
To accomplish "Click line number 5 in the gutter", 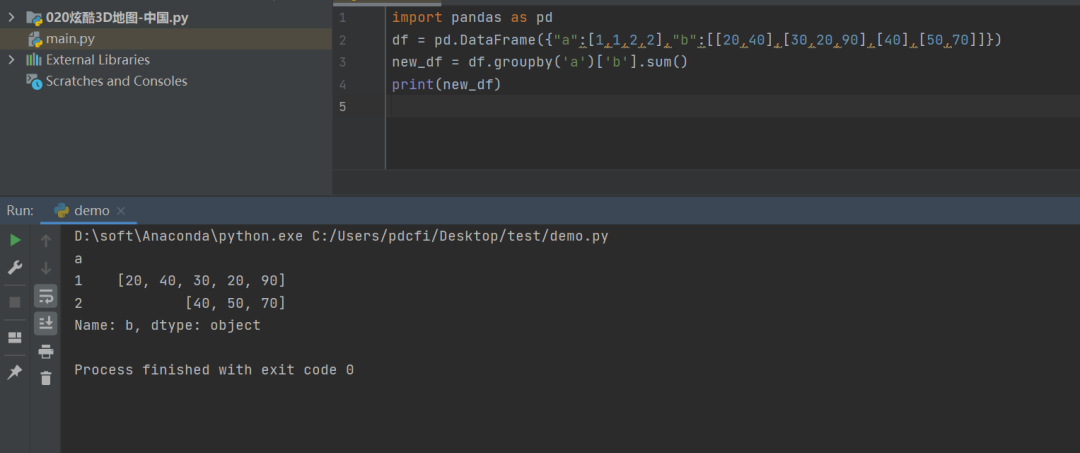I will 342,107.
